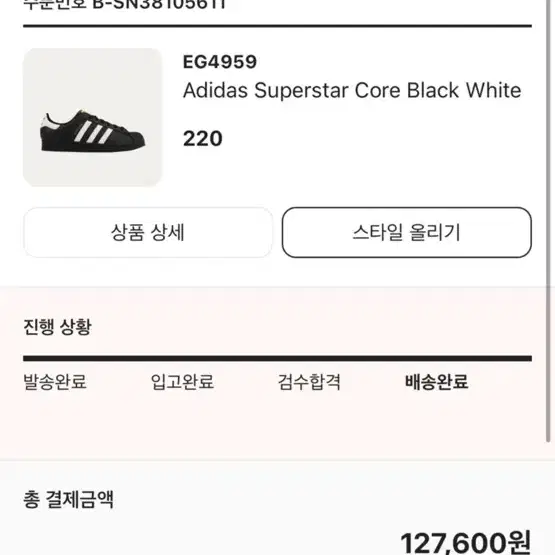Click the black progress bar
The image size is (555, 555).
click(278, 359)
